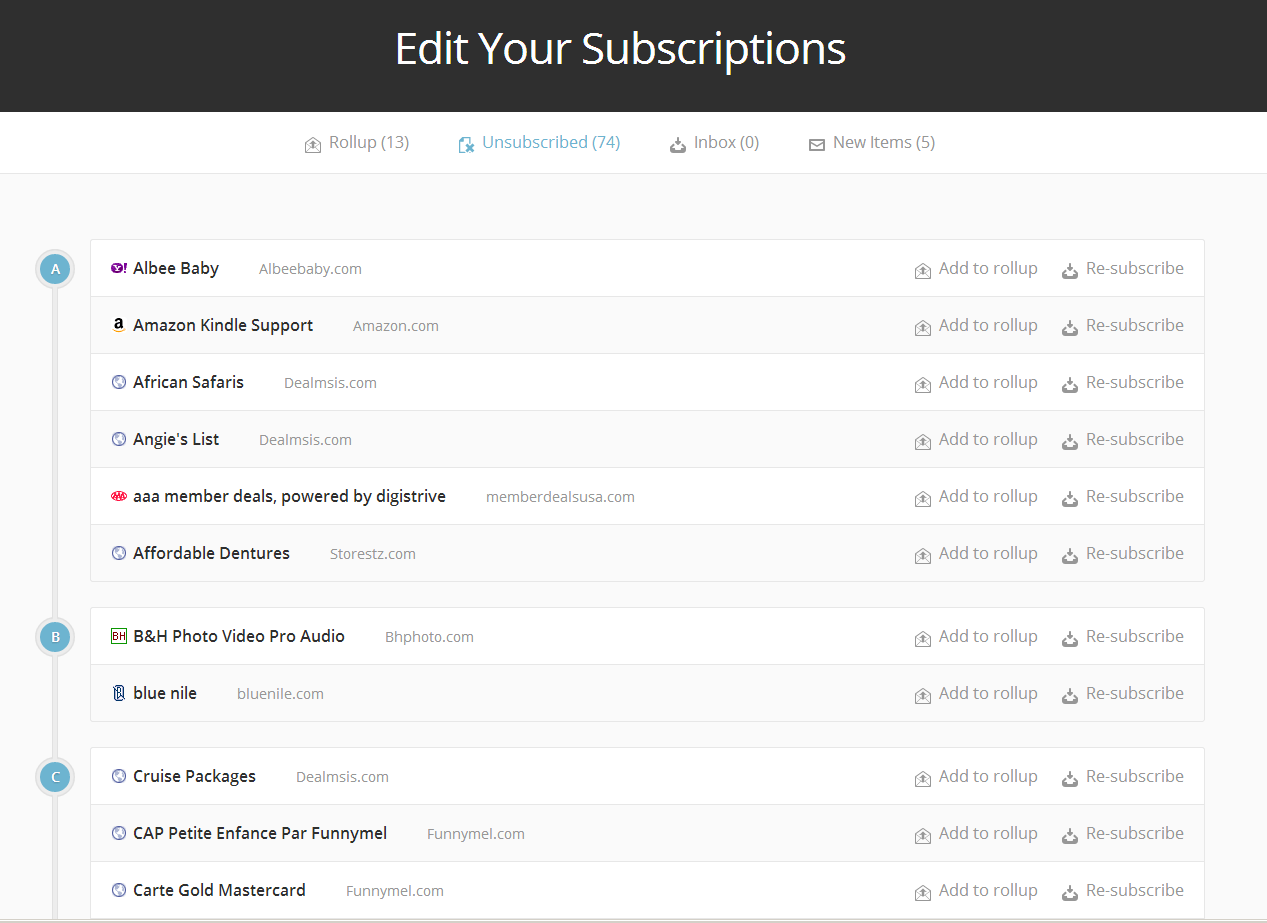Re-subscribe to B&H Photo Video Pro Audio
Image resolution: width=1267 pixels, height=923 pixels.
click(x=1123, y=637)
